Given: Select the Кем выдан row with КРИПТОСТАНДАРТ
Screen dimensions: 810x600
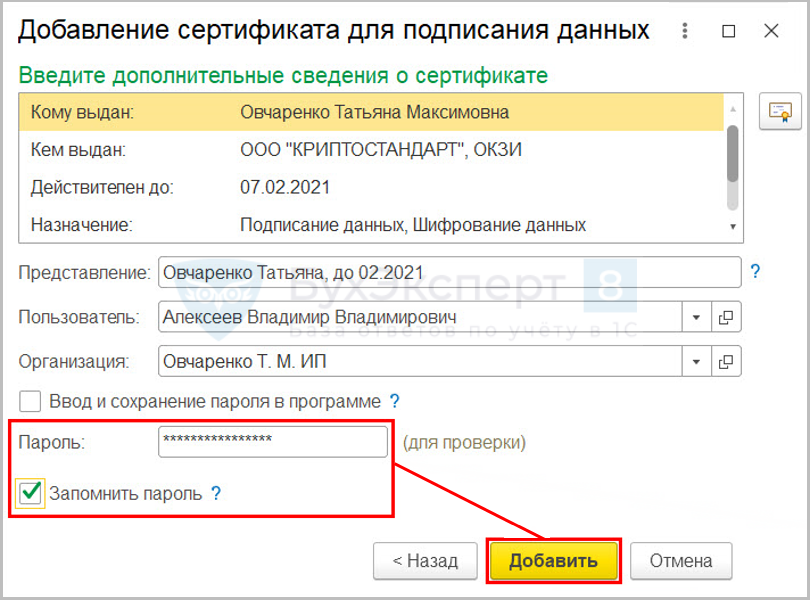Looking at the screenshot, I should point(371,150).
